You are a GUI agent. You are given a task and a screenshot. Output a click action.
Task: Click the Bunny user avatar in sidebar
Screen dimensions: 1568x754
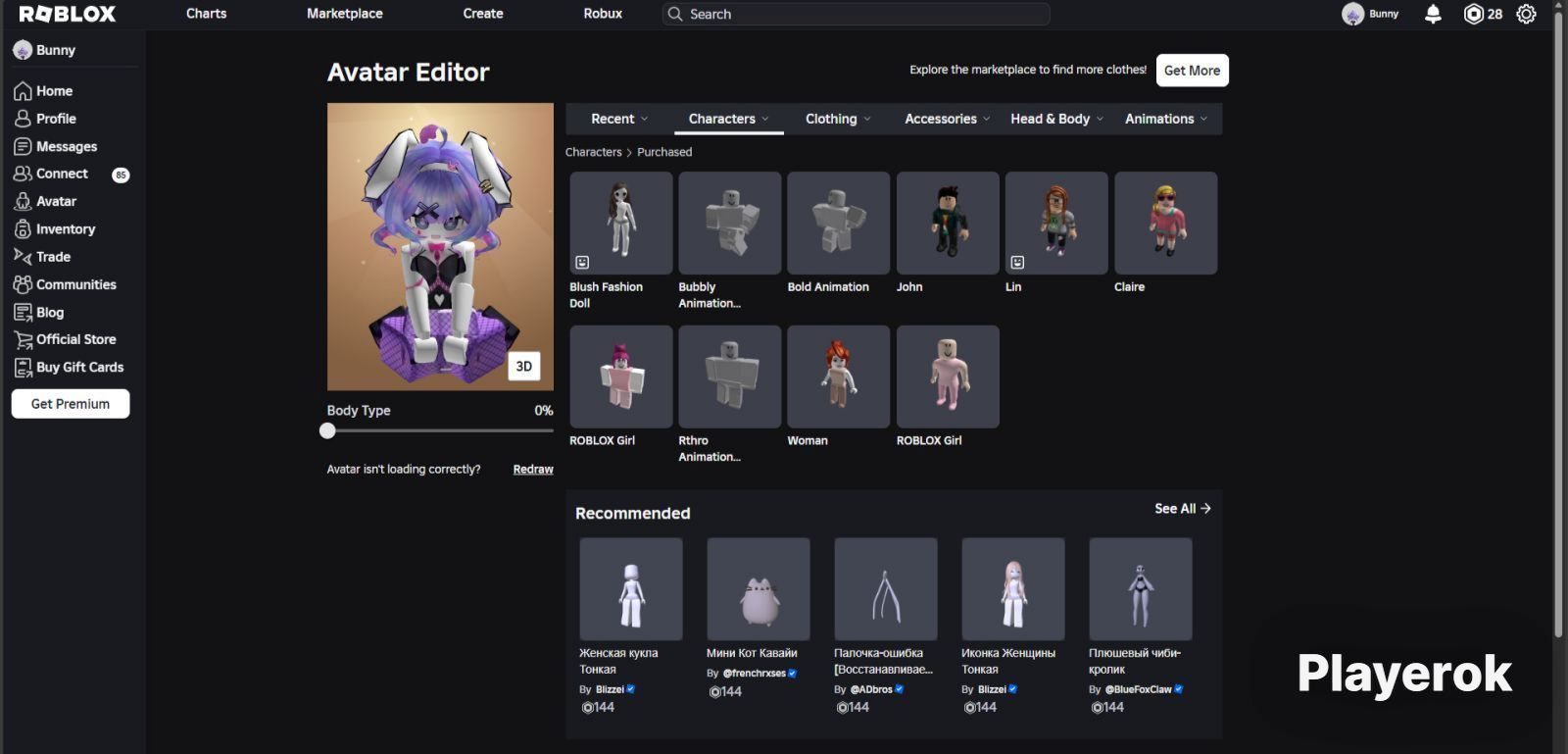[23, 50]
